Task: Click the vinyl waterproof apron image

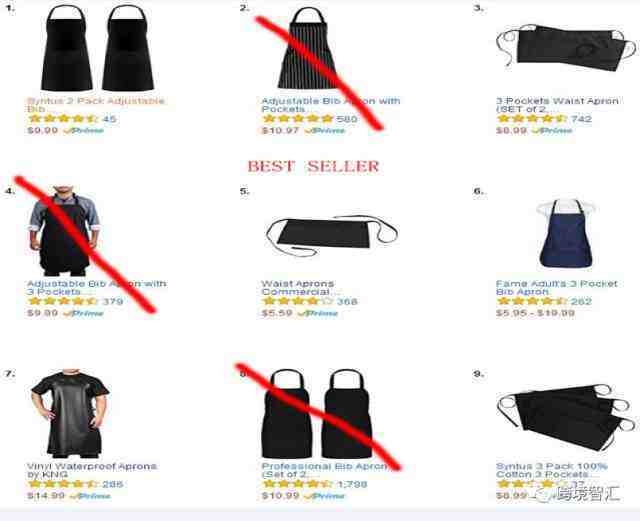Action: click(x=70, y=414)
